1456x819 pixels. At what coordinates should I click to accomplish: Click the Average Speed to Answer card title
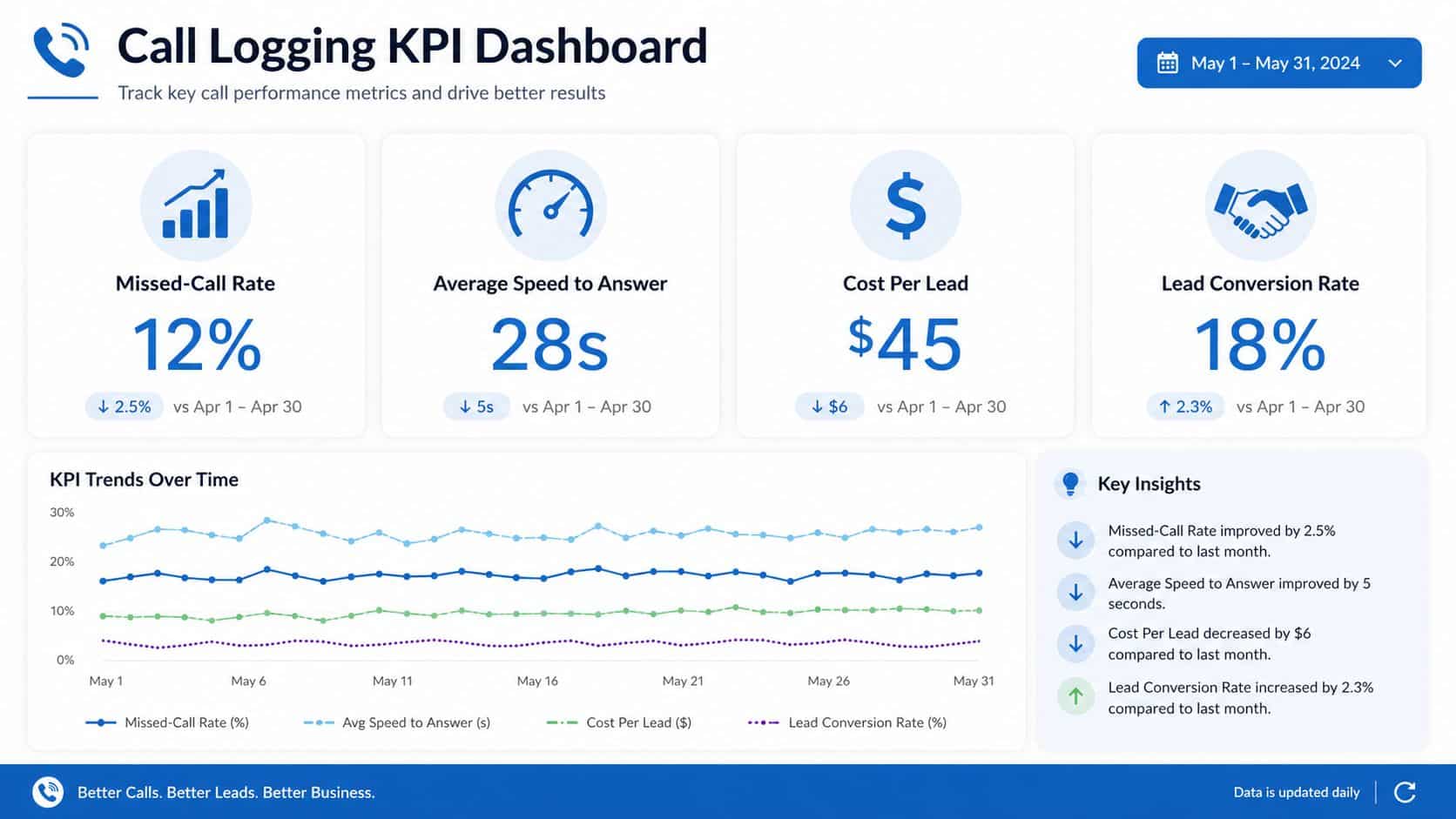(x=550, y=284)
